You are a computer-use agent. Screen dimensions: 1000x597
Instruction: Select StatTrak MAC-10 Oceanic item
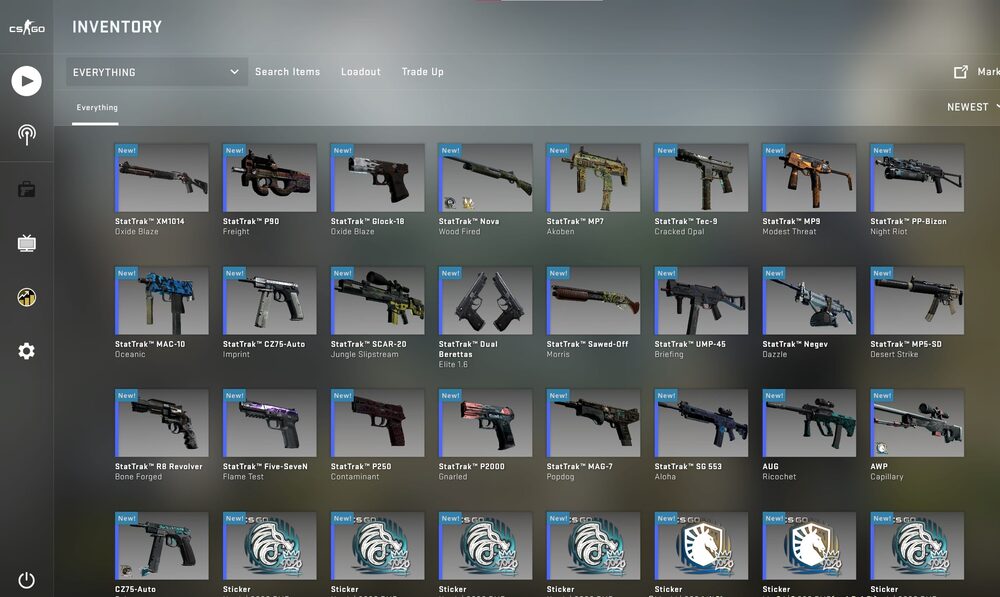click(x=161, y=300)
